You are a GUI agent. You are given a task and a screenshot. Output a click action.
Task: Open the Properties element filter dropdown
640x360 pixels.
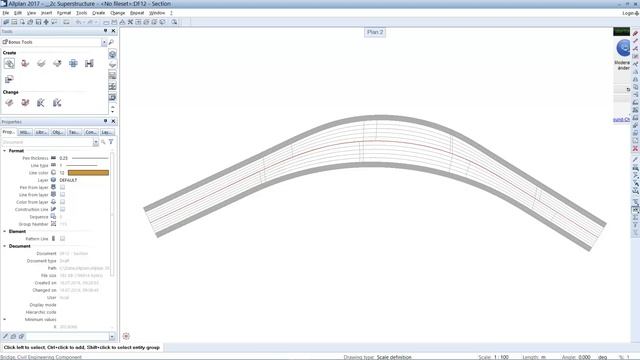point(96,142)
